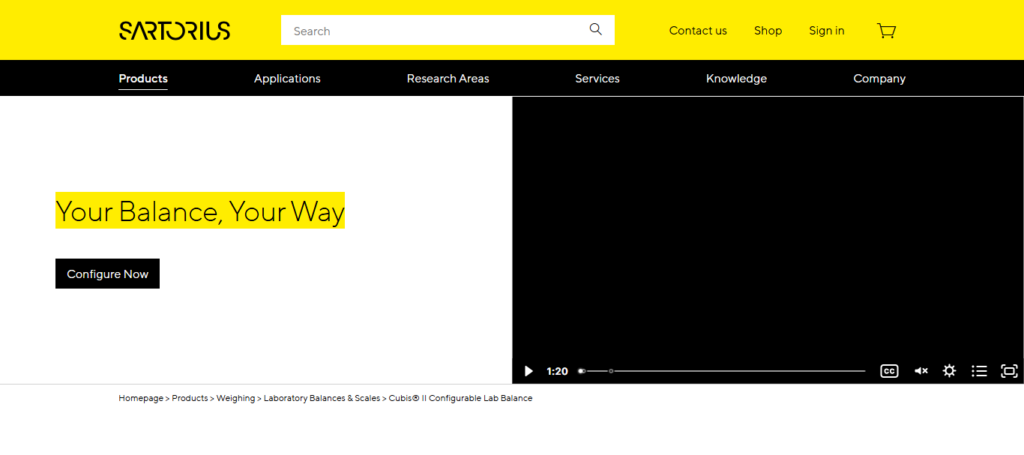The image size is (1024, 455).
Task: Click the Sartorius logo
Action: 174,31
